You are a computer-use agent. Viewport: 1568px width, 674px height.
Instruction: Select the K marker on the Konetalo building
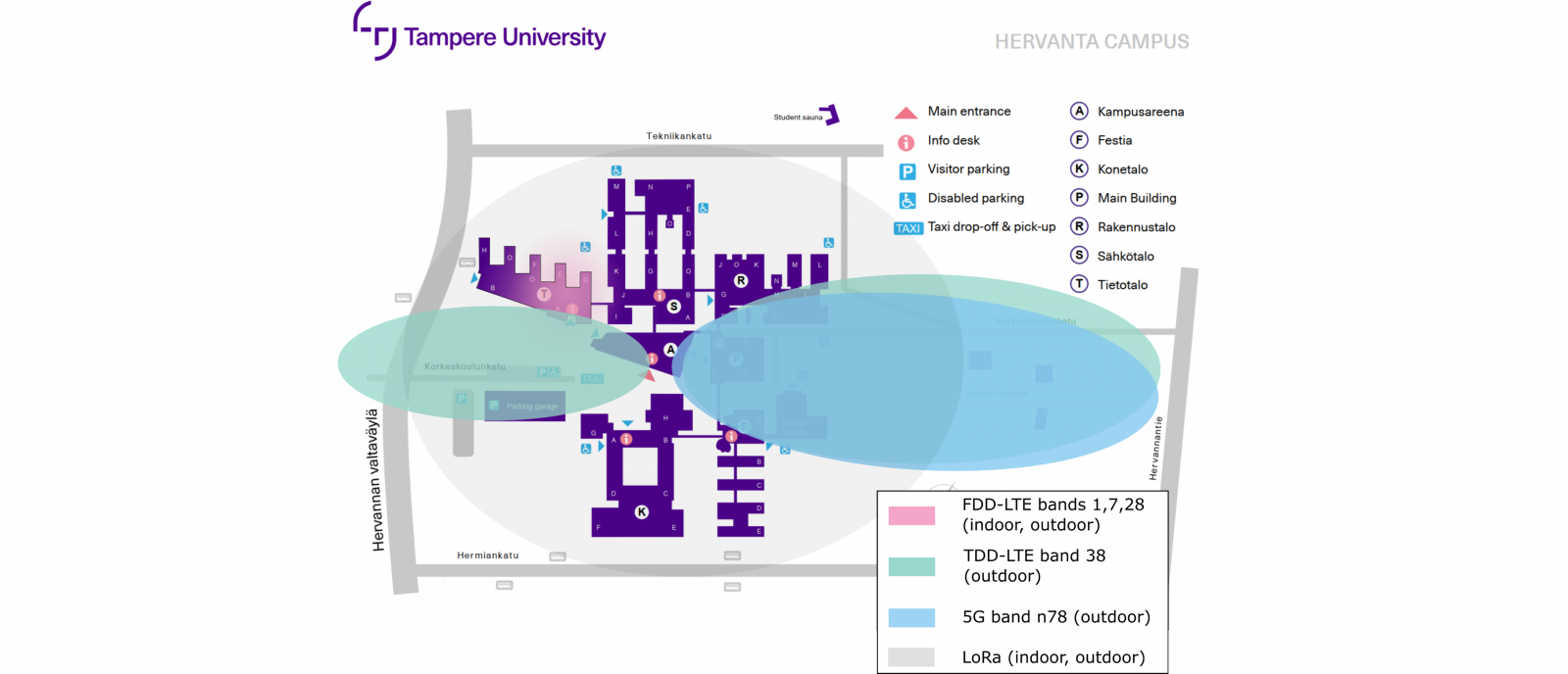642,512
